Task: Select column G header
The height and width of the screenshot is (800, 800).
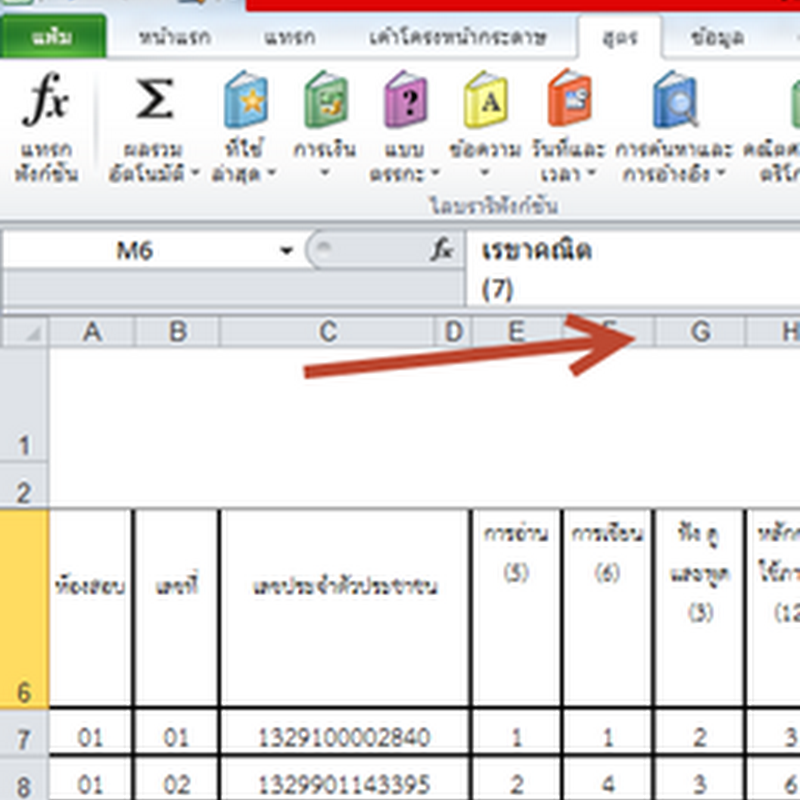Action: (700, 332)
